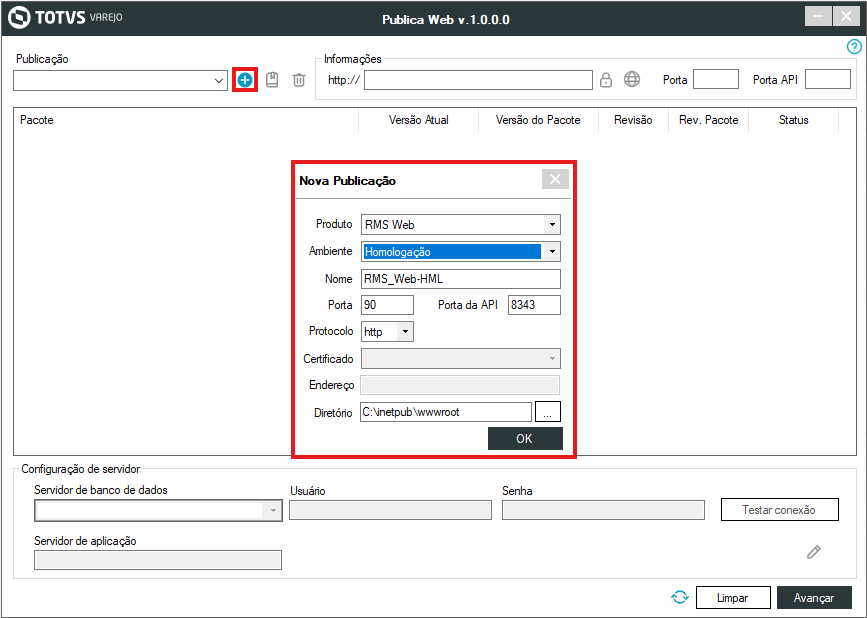Click the Nome field with RMS_Web-HML
Image resolution: width=867 pixels, height=618 pixels.
[461, 279]
